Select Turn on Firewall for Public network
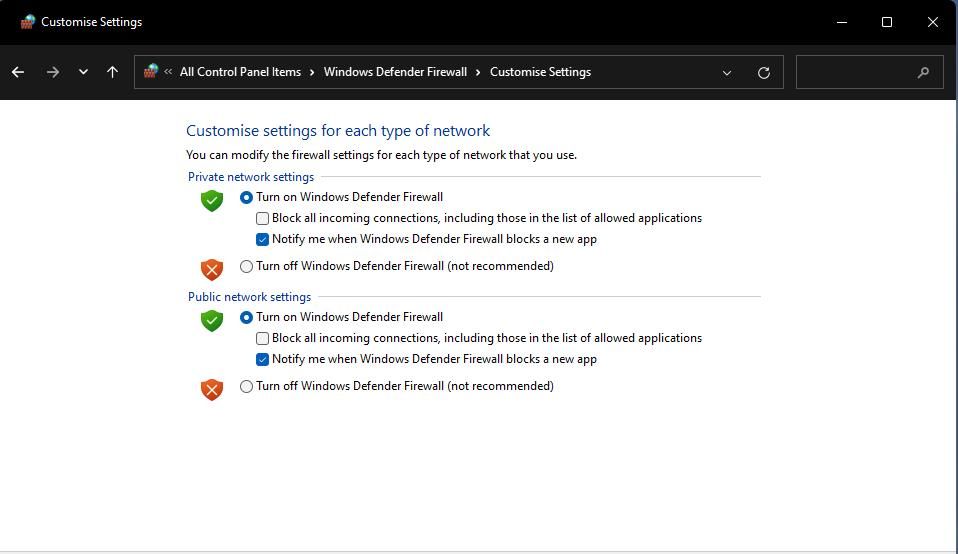Viewport: 958px width, 554px height. click(247, 317)
